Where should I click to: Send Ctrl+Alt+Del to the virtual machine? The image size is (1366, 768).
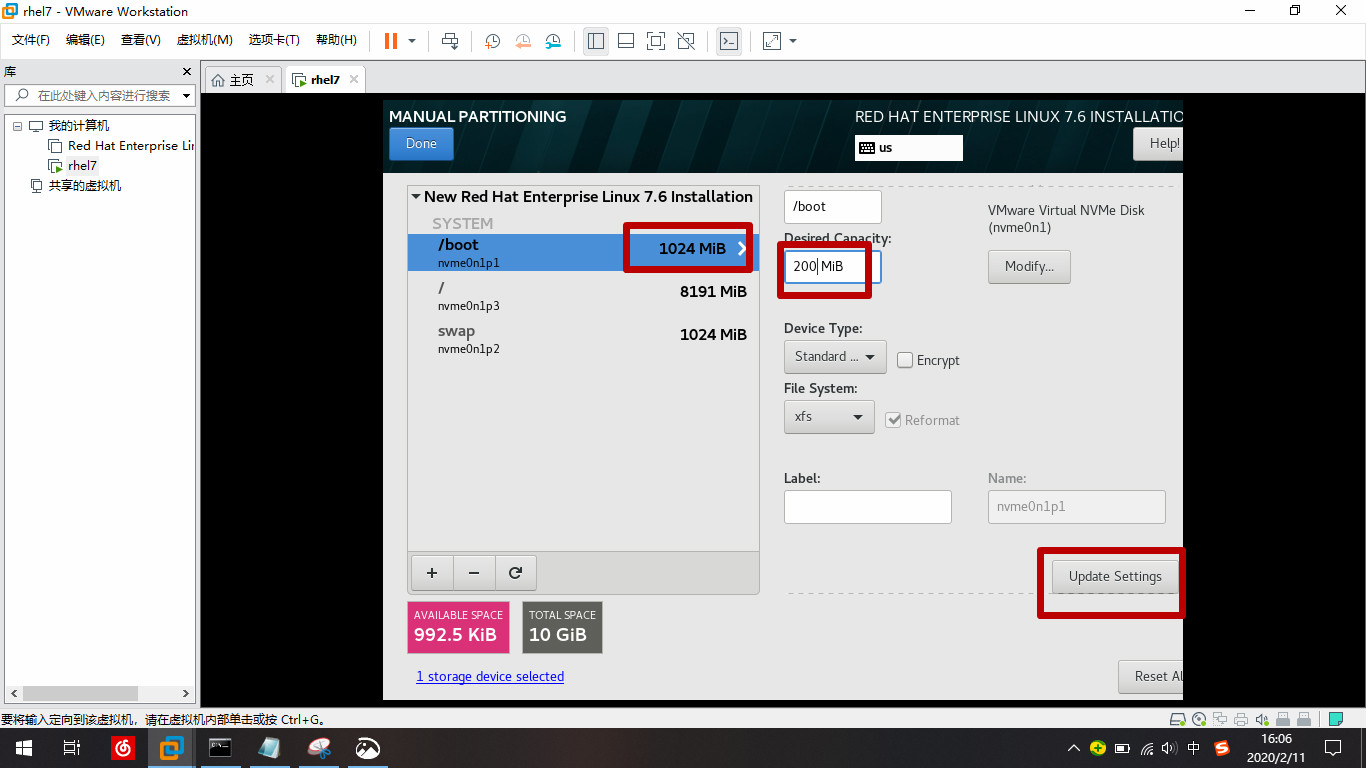(450, 41)
